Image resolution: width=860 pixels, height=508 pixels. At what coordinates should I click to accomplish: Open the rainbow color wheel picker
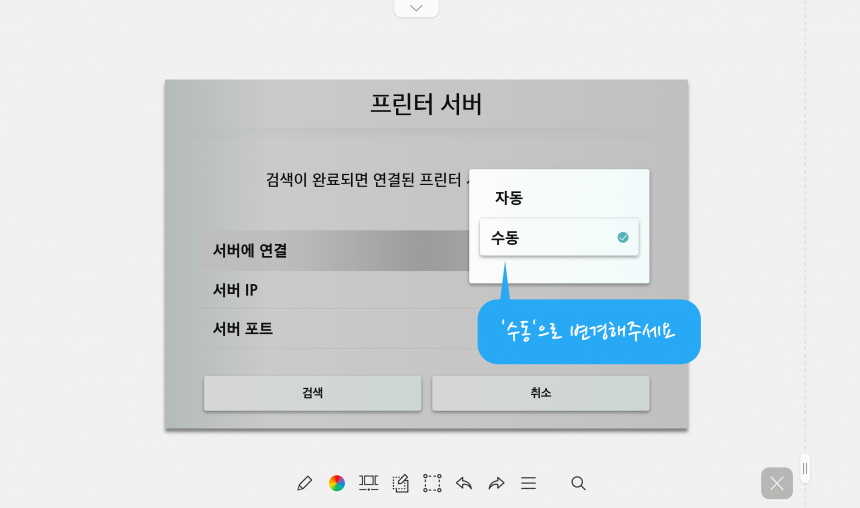pyautogui.click(x=337, y=483)
